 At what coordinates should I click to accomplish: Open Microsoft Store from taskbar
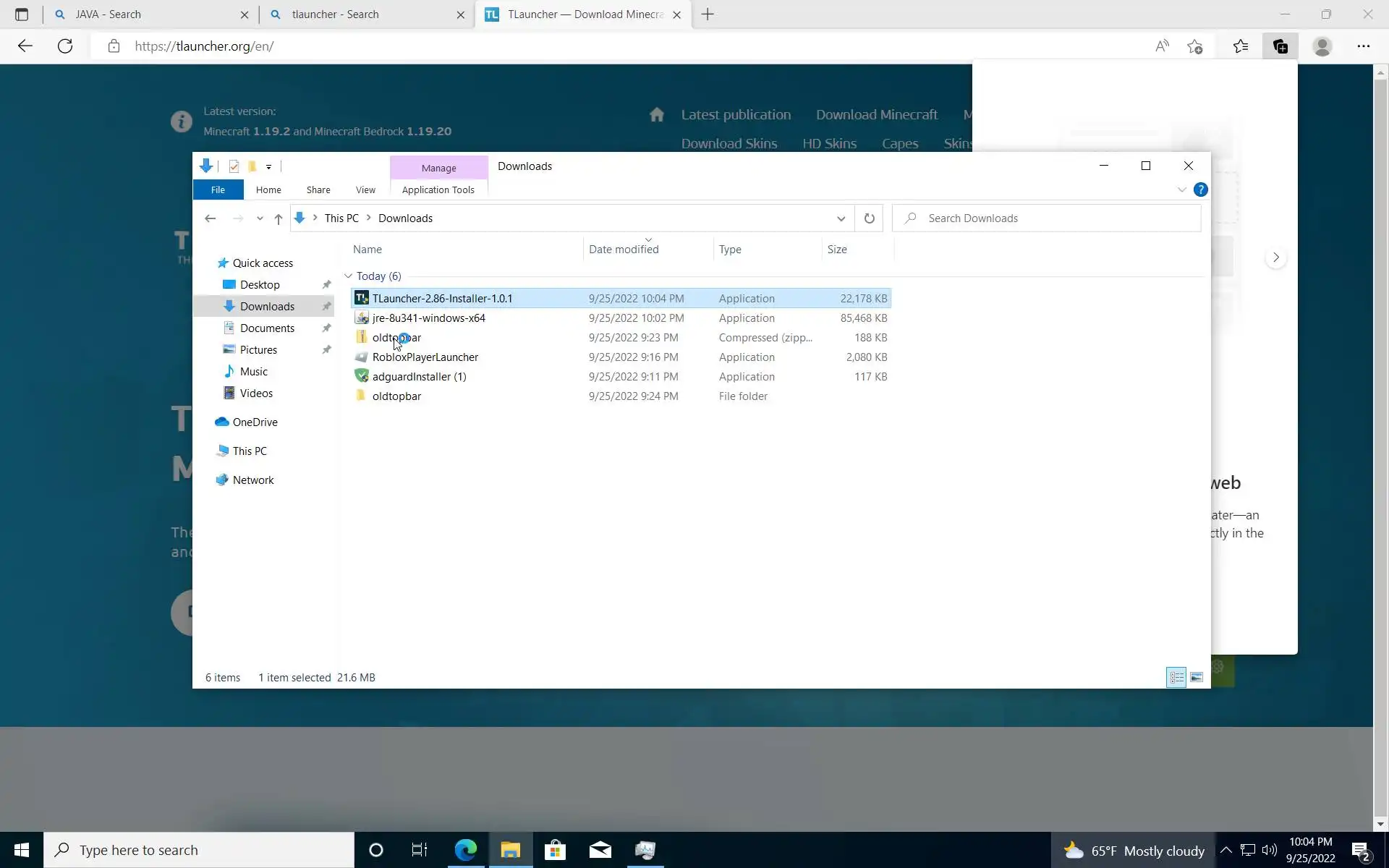555,850
